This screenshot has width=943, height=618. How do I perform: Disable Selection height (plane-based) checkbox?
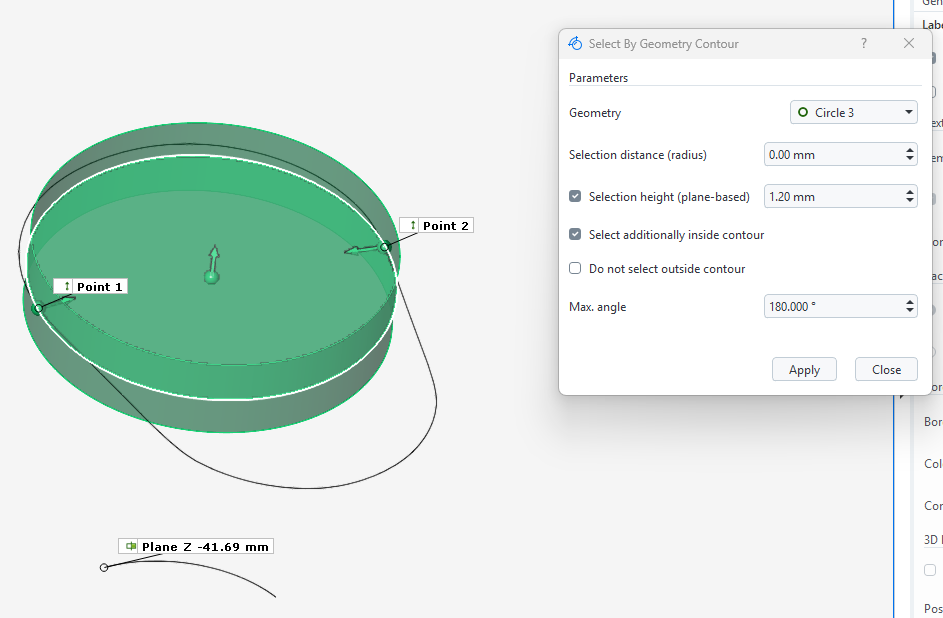pyautogui.click(x=575, y=197)
